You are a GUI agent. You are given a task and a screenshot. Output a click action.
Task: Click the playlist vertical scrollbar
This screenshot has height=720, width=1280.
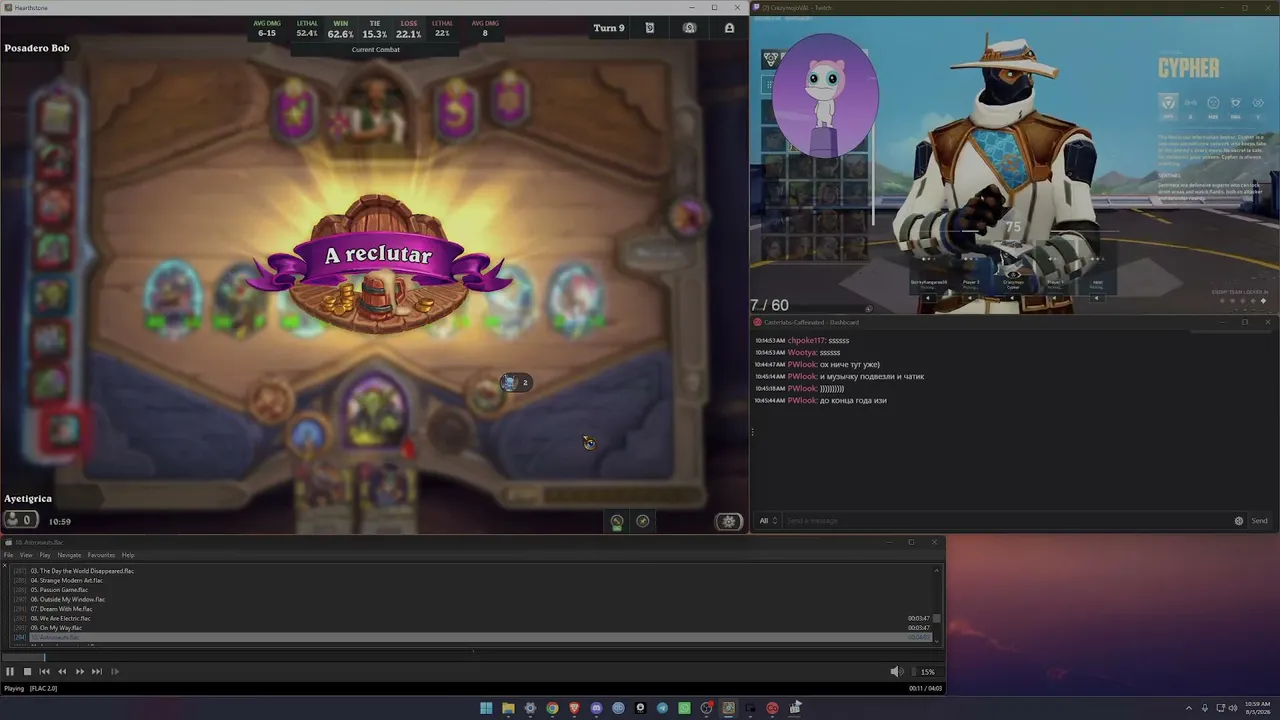click(x=937, y=606)
